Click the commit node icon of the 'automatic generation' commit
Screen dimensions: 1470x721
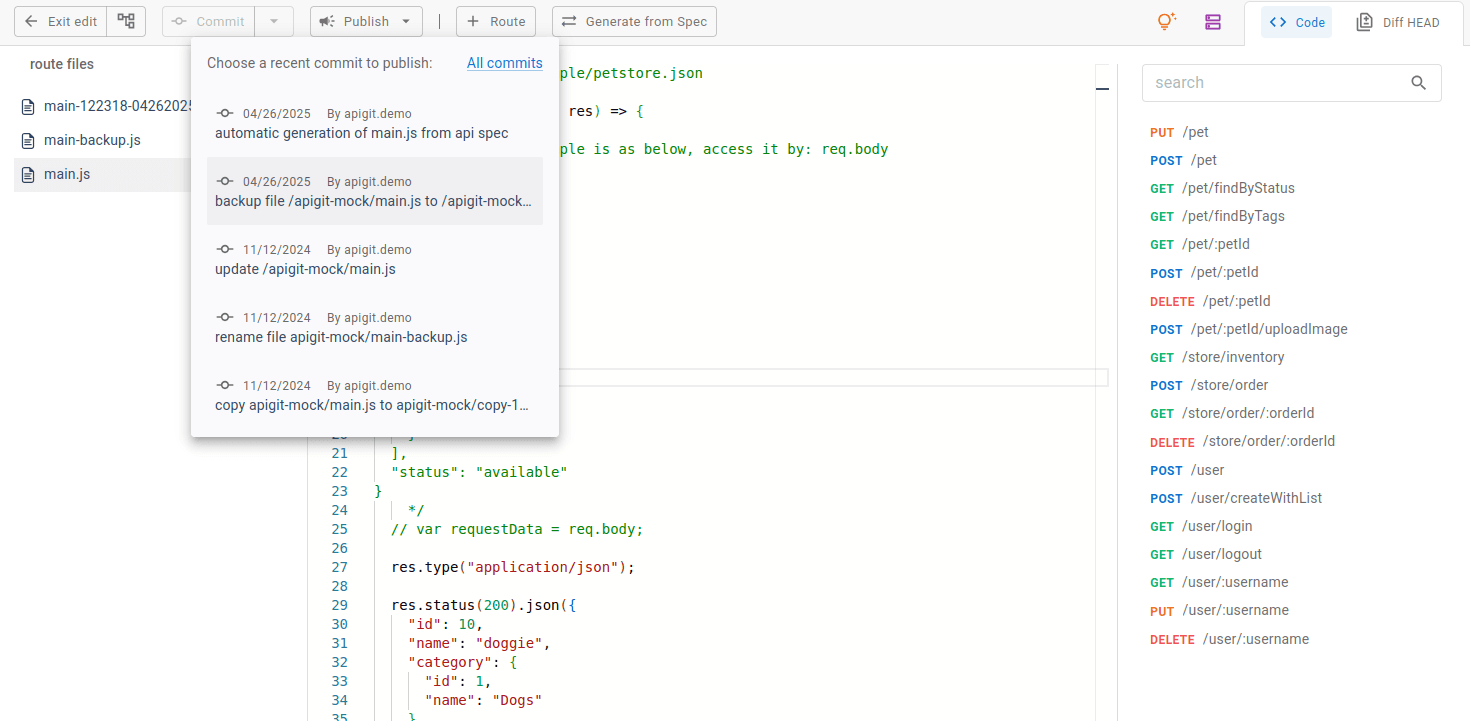click(x=225, y=114)
